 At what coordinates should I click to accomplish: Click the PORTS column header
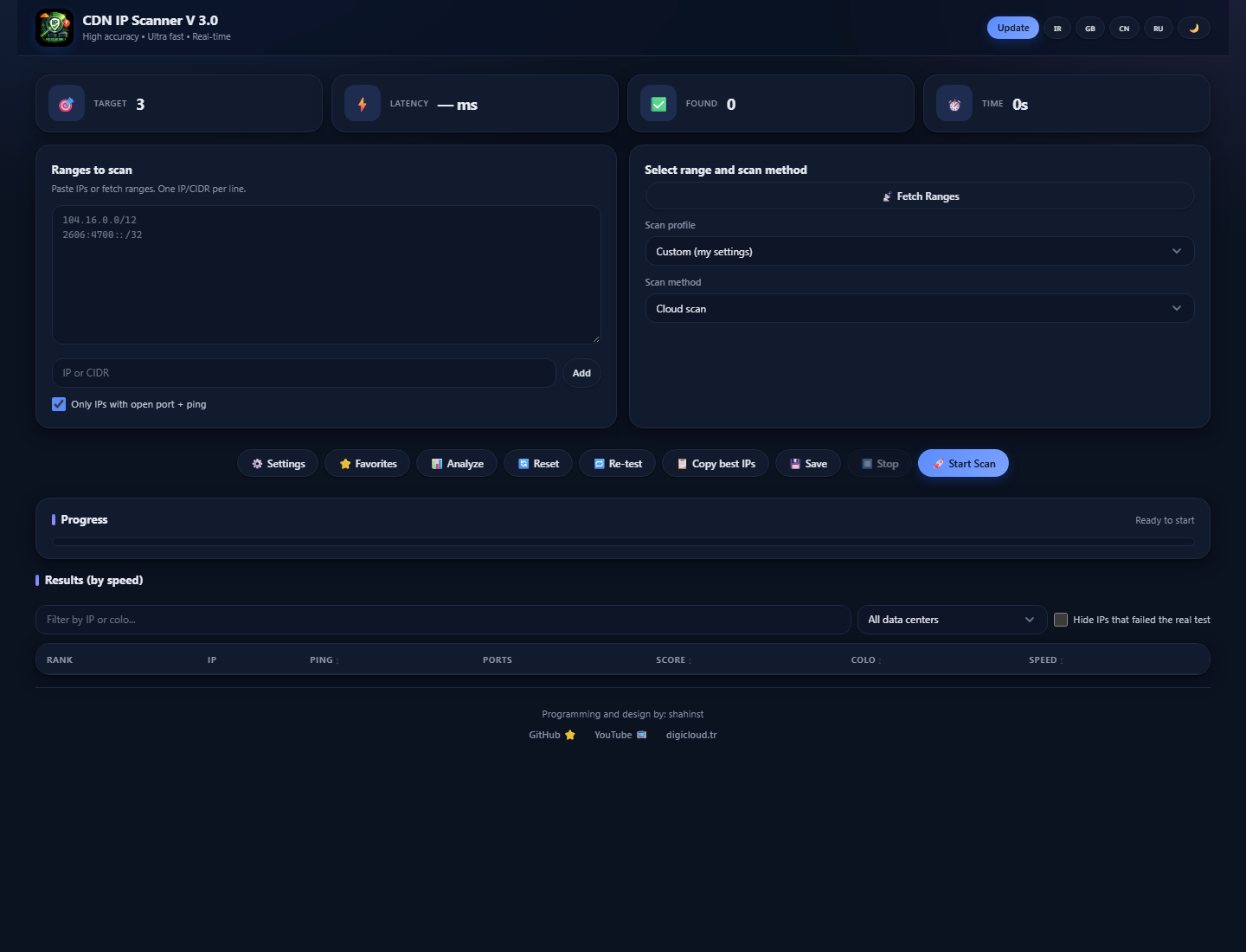tap(498, 659)
